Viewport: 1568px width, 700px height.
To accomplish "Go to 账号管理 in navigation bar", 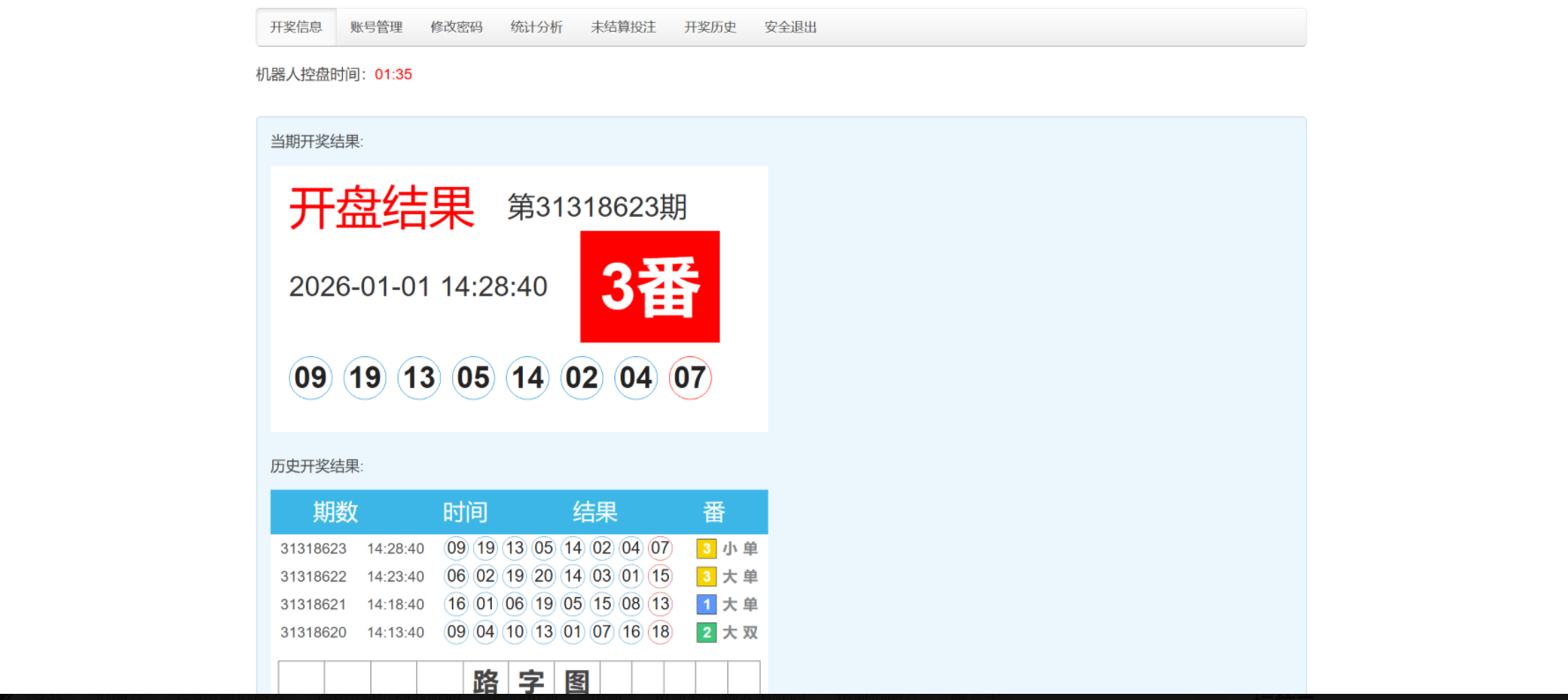I will click(376, 27).
